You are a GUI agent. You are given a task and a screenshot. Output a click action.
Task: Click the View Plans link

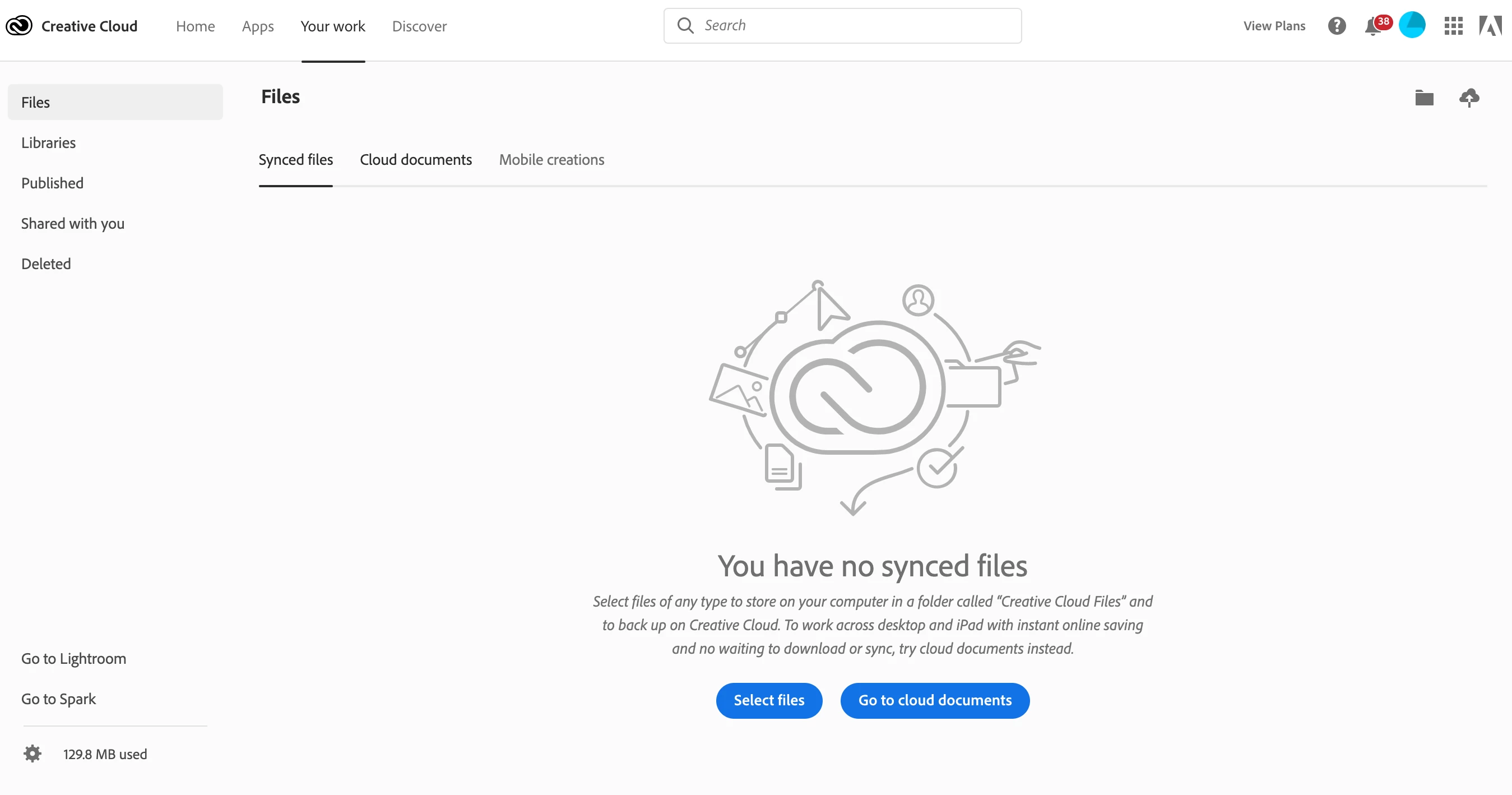coord(1274,26)
